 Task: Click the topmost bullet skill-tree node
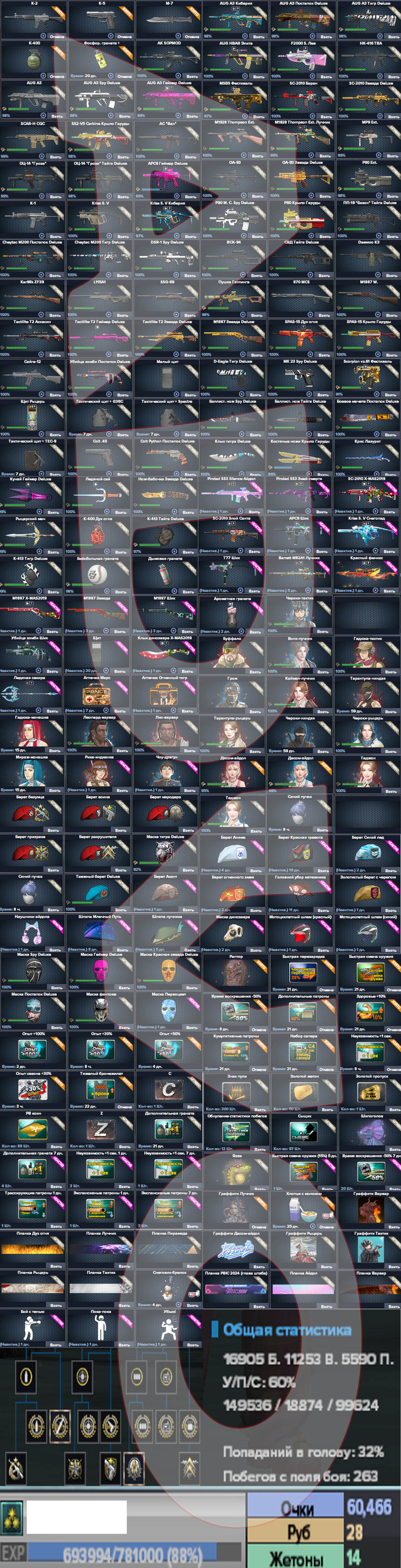[x=26, y=1376]
